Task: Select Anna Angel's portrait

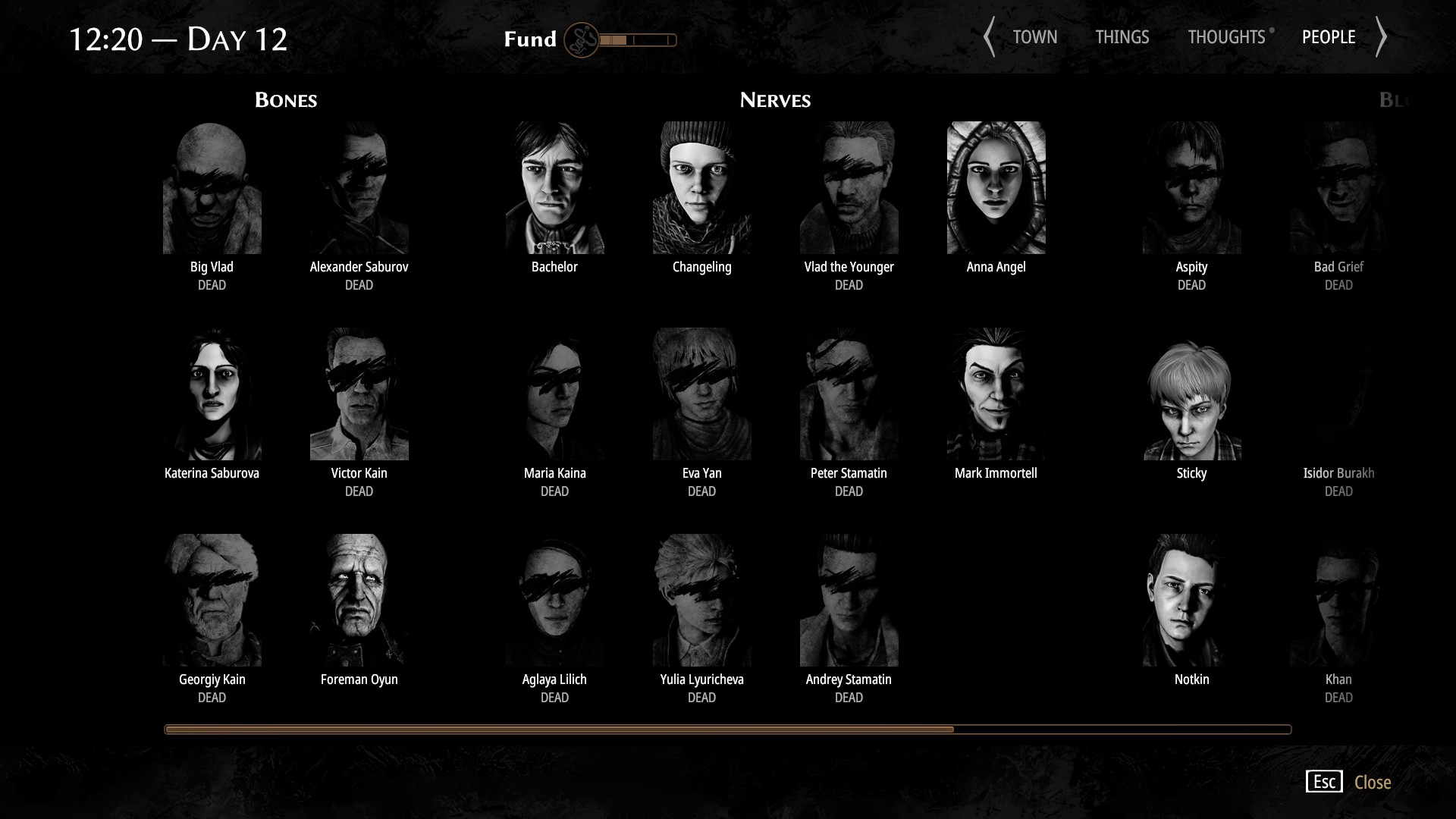Action: 996,187
